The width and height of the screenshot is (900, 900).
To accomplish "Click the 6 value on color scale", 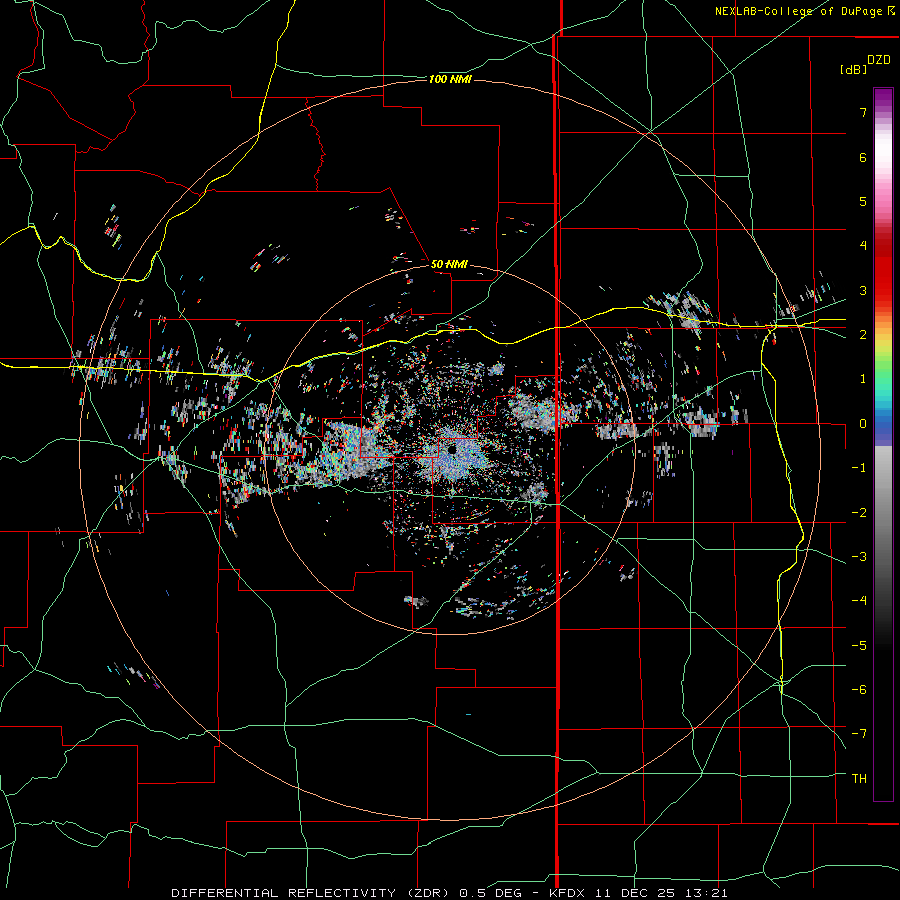I will point(863,157).
